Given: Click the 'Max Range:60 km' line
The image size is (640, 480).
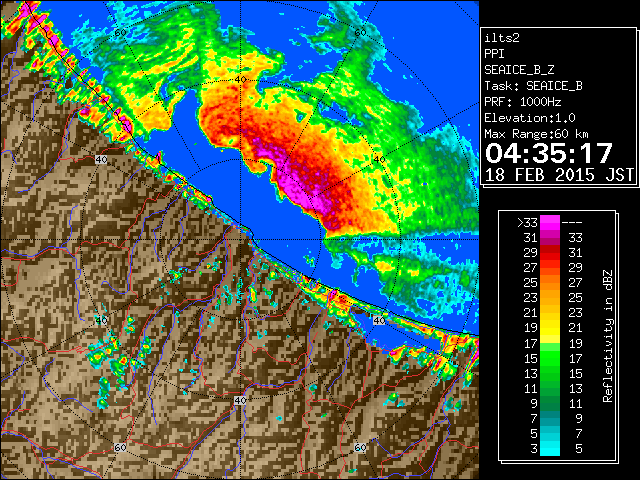Looking at the screenshot, I should 537,134.
